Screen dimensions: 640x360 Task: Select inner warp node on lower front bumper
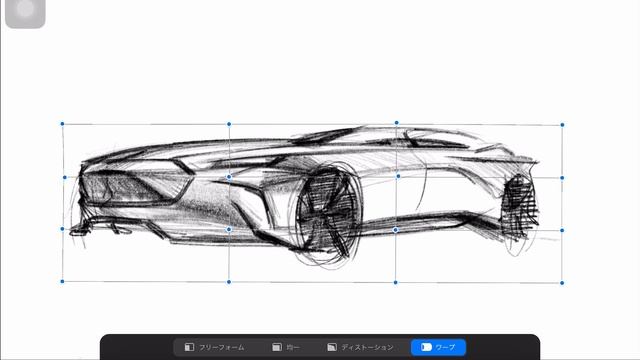click(229, 229)
